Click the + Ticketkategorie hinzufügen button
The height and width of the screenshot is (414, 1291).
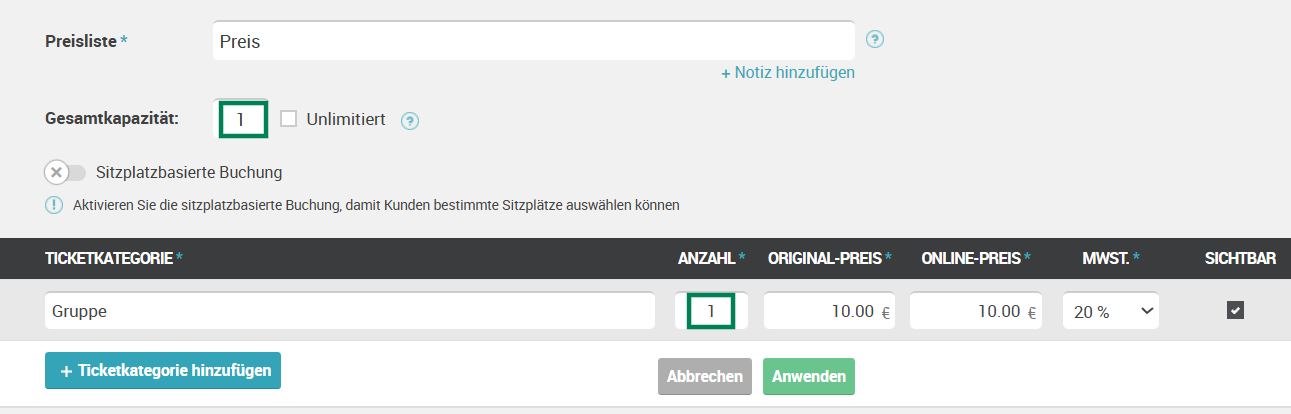pyautogui.click(x=163, y=371)
